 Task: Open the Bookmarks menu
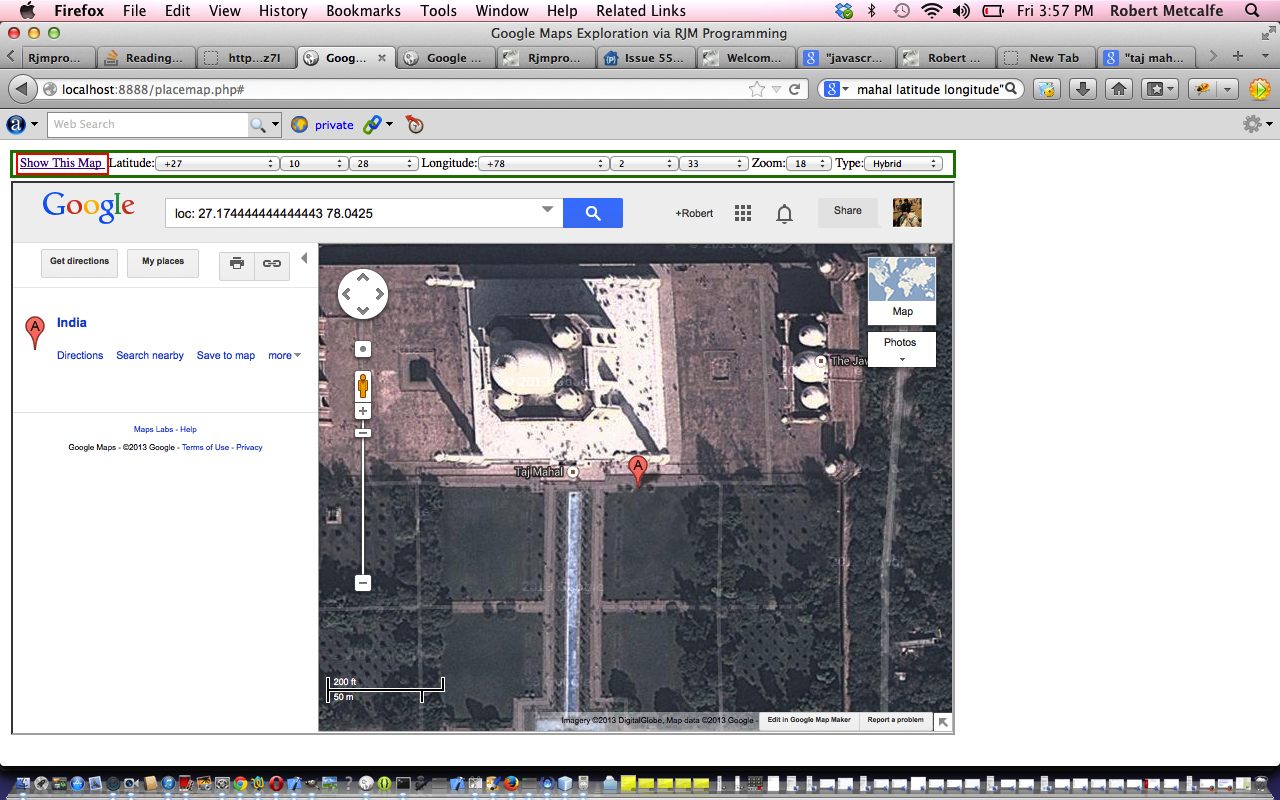(x=363, y=11)
